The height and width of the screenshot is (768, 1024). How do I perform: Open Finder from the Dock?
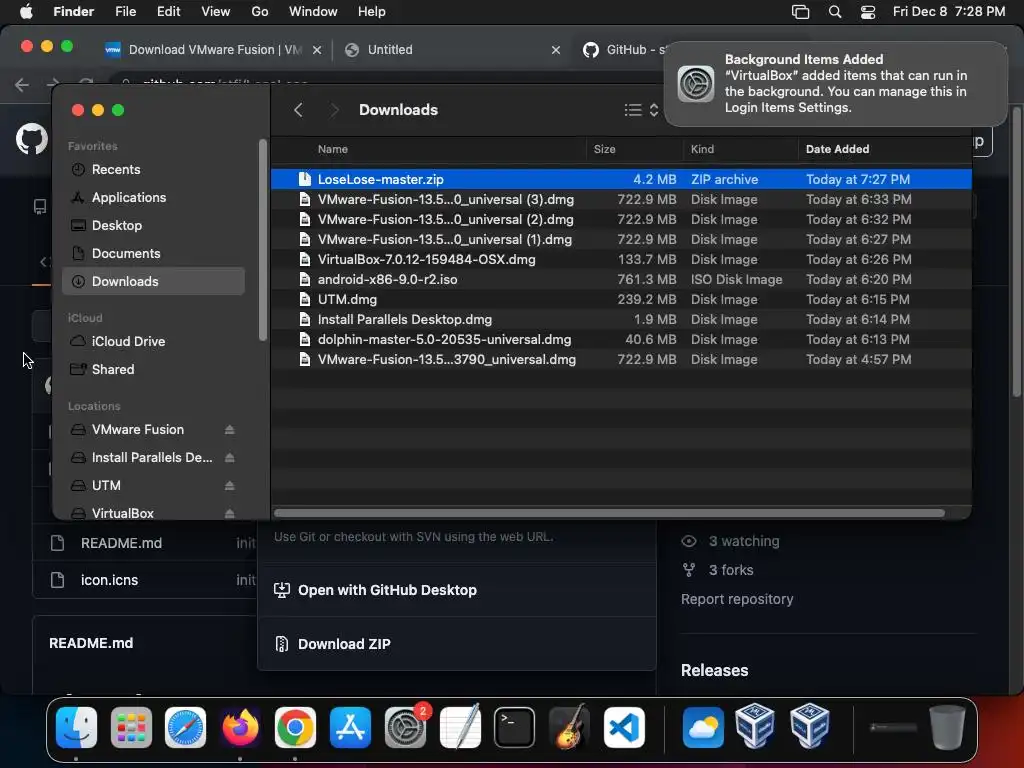tap(76, 727)
